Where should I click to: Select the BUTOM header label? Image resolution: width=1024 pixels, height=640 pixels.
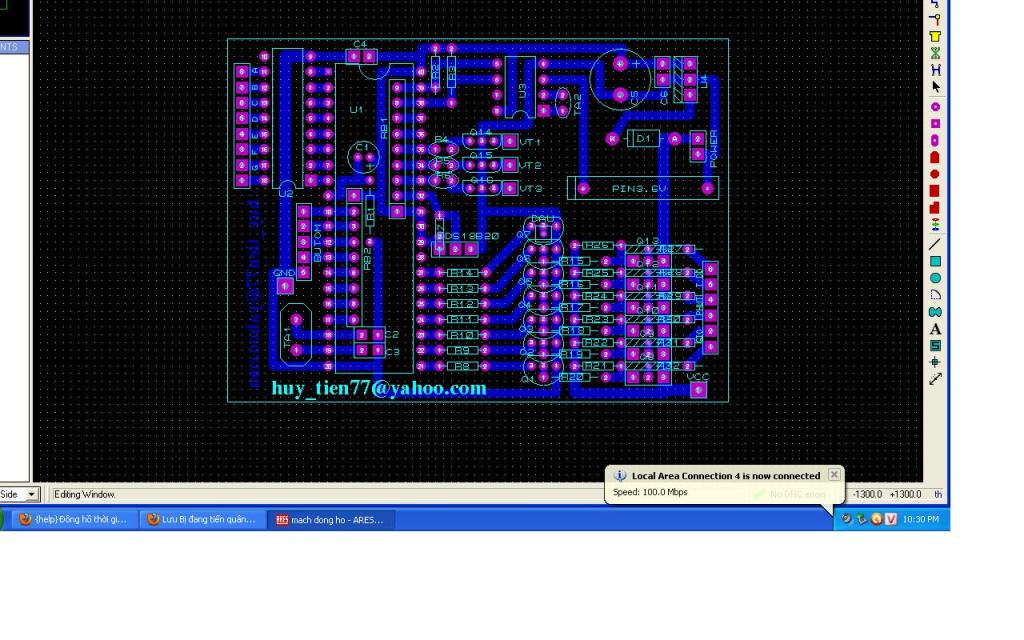coord(318,244)
